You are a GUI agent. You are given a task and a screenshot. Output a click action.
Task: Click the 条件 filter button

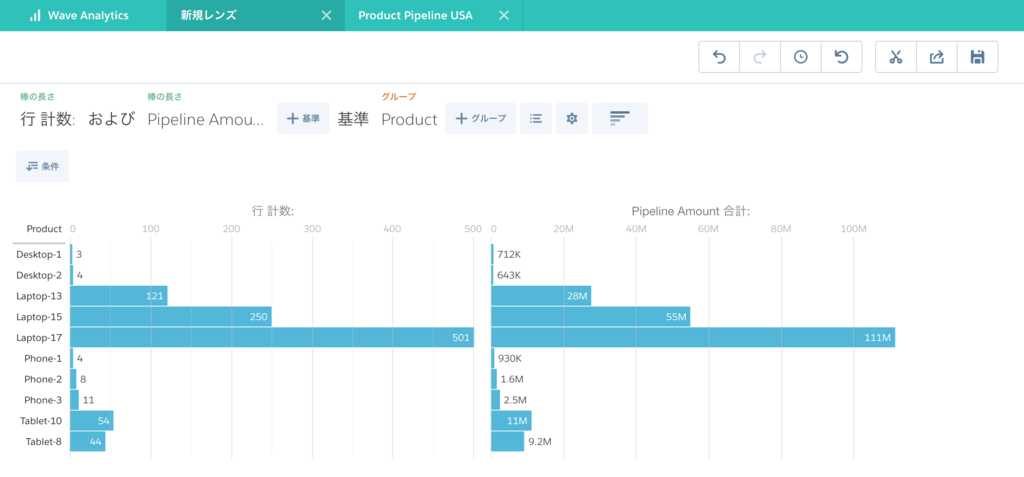pos(42,166)
